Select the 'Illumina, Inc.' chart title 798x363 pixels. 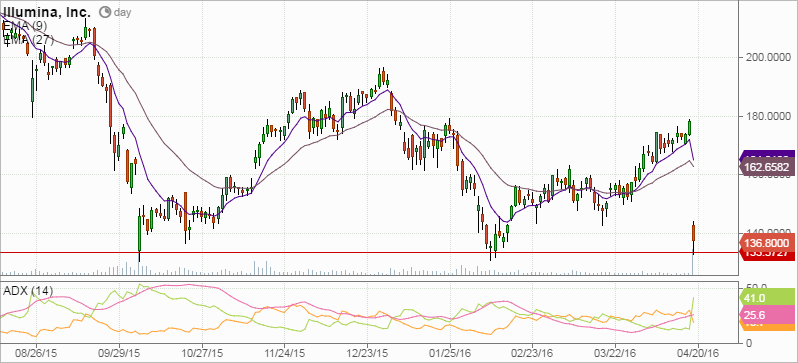pos(46,11)
